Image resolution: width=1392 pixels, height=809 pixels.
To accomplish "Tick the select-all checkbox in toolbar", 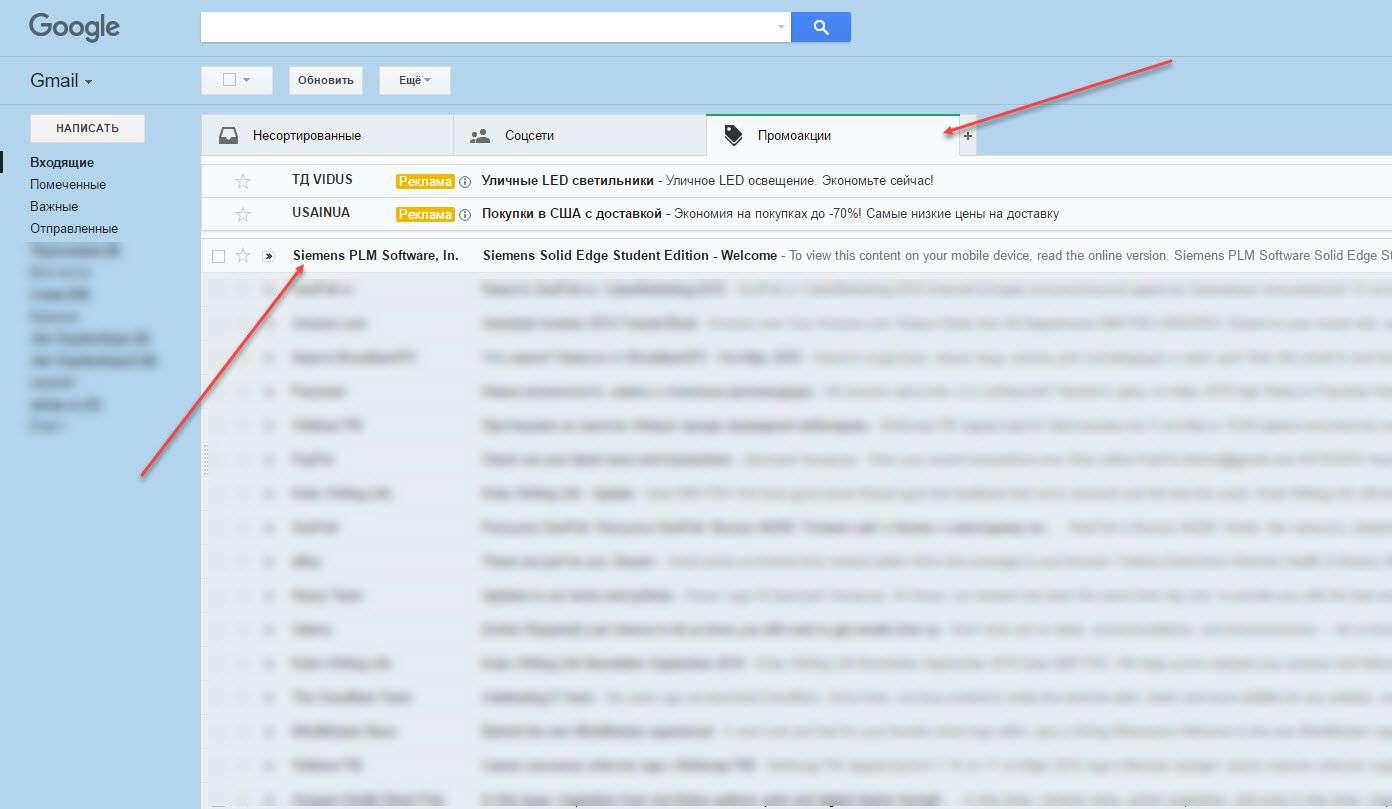I will pyautogui.click(x=229, y=80).
